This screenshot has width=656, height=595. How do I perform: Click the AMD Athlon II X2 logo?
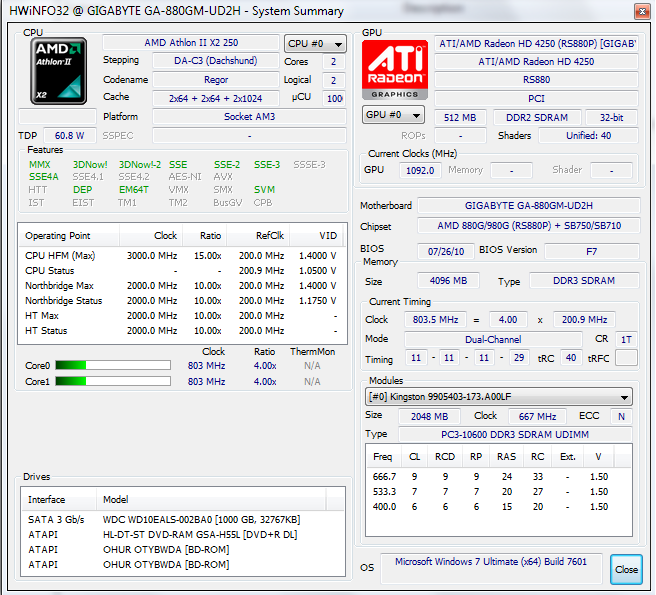[59, 71]
